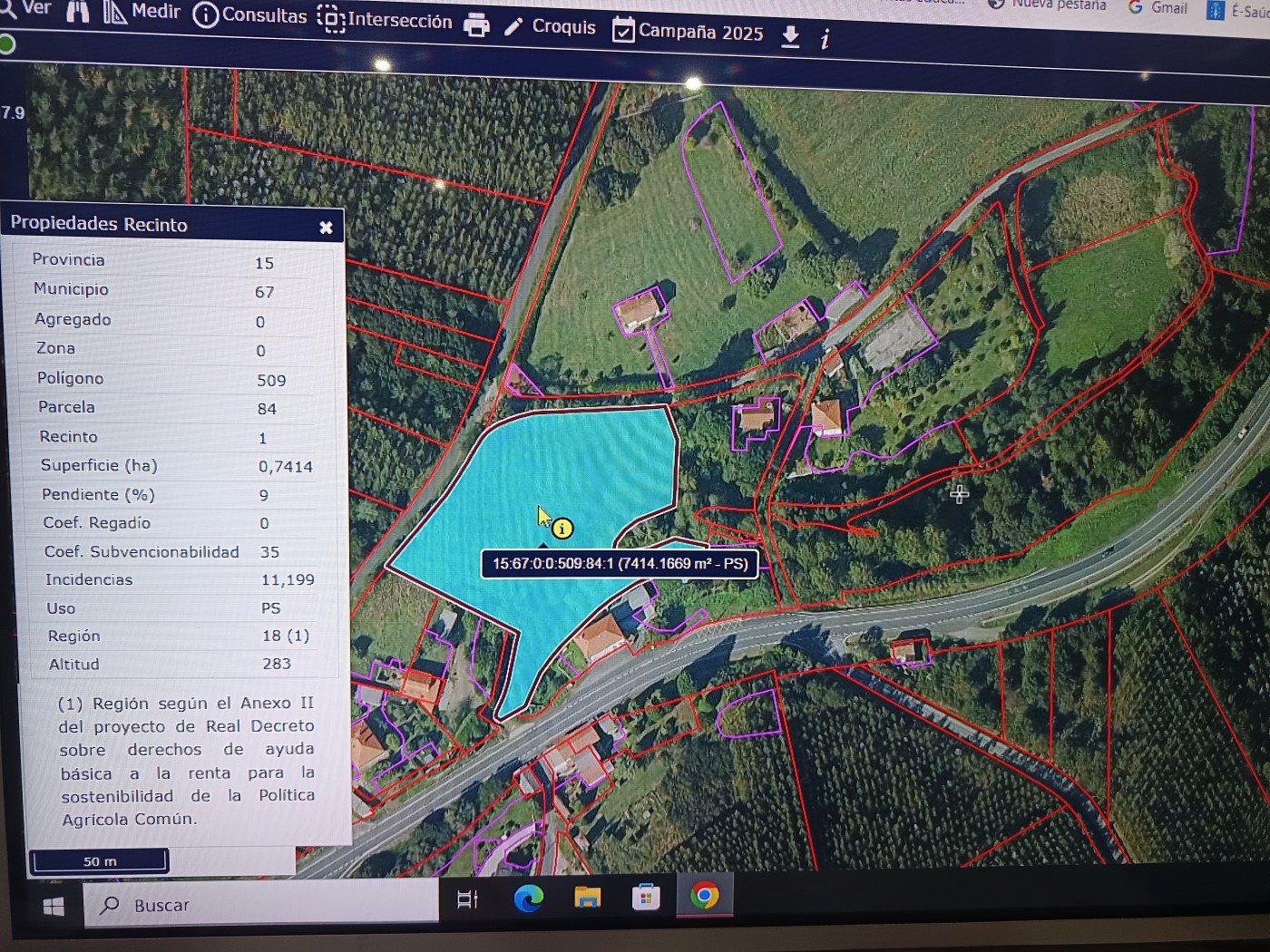Screen dimensions: 1270x952
Task: Open the Campaña 2025 campaign selector
Action: 689,32
